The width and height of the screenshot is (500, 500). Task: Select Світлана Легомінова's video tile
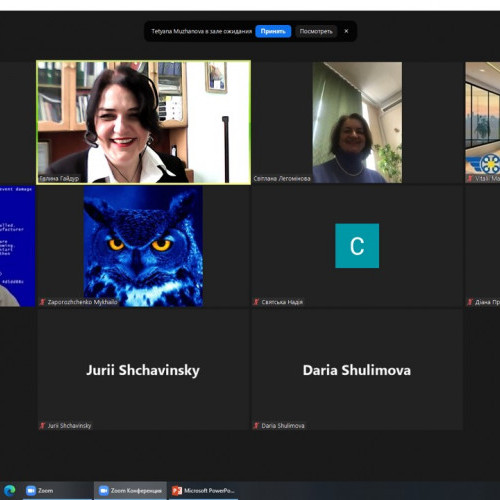[357, 122]
